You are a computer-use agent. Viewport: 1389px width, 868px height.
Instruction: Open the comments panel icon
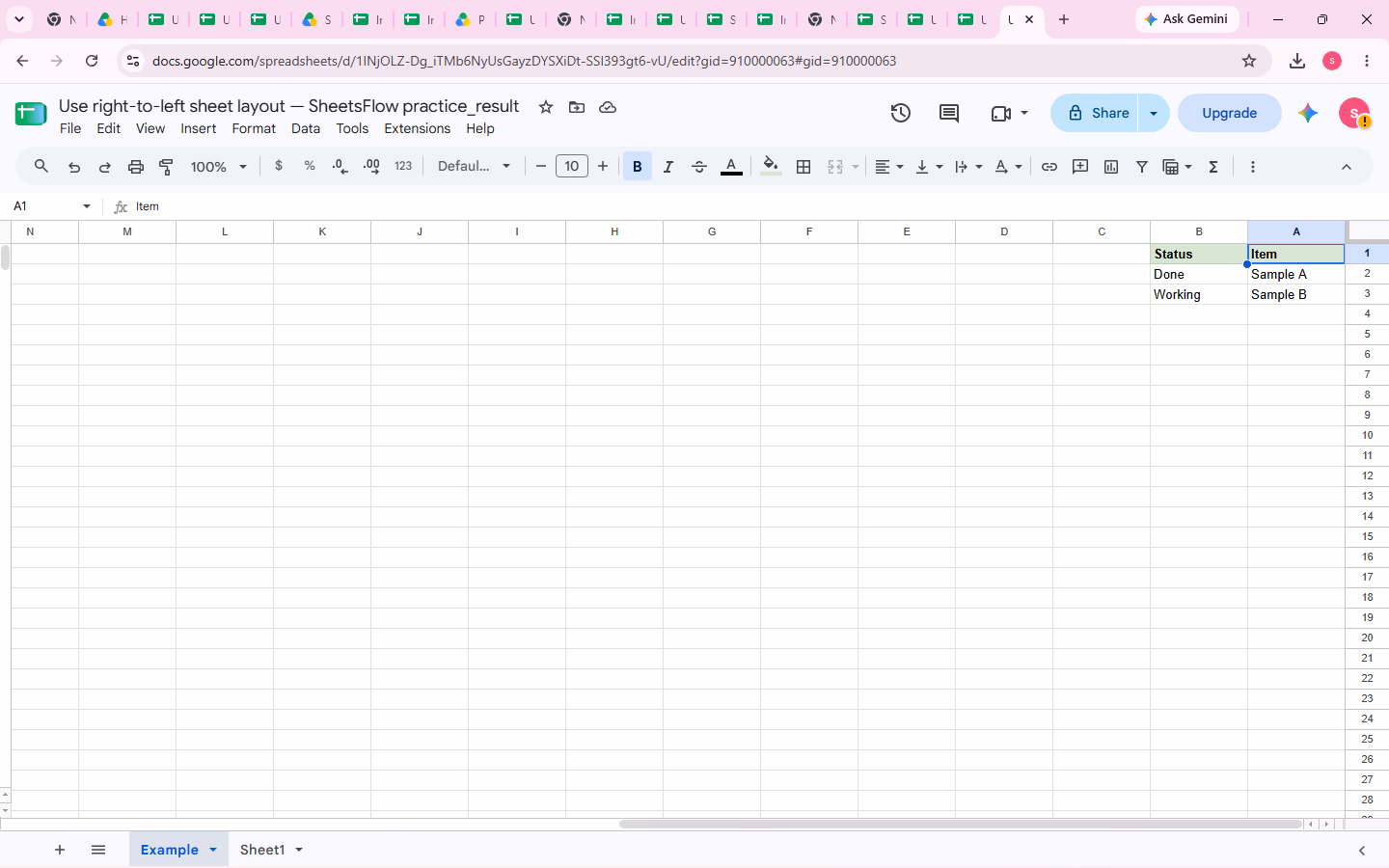click(949, 113)
